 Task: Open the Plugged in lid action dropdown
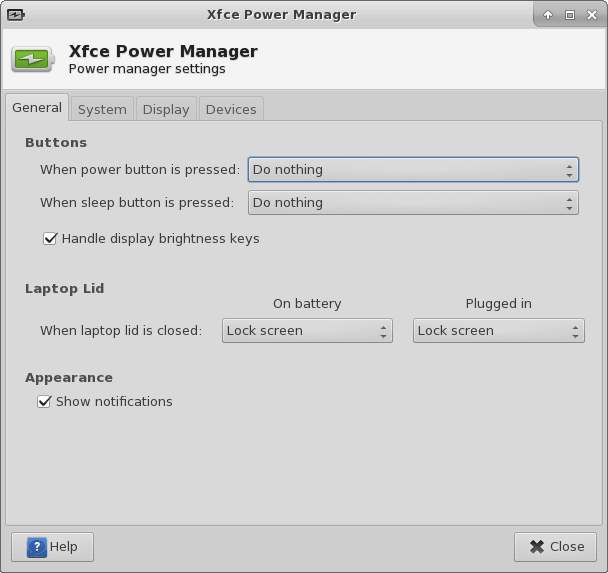coord(498,331)
